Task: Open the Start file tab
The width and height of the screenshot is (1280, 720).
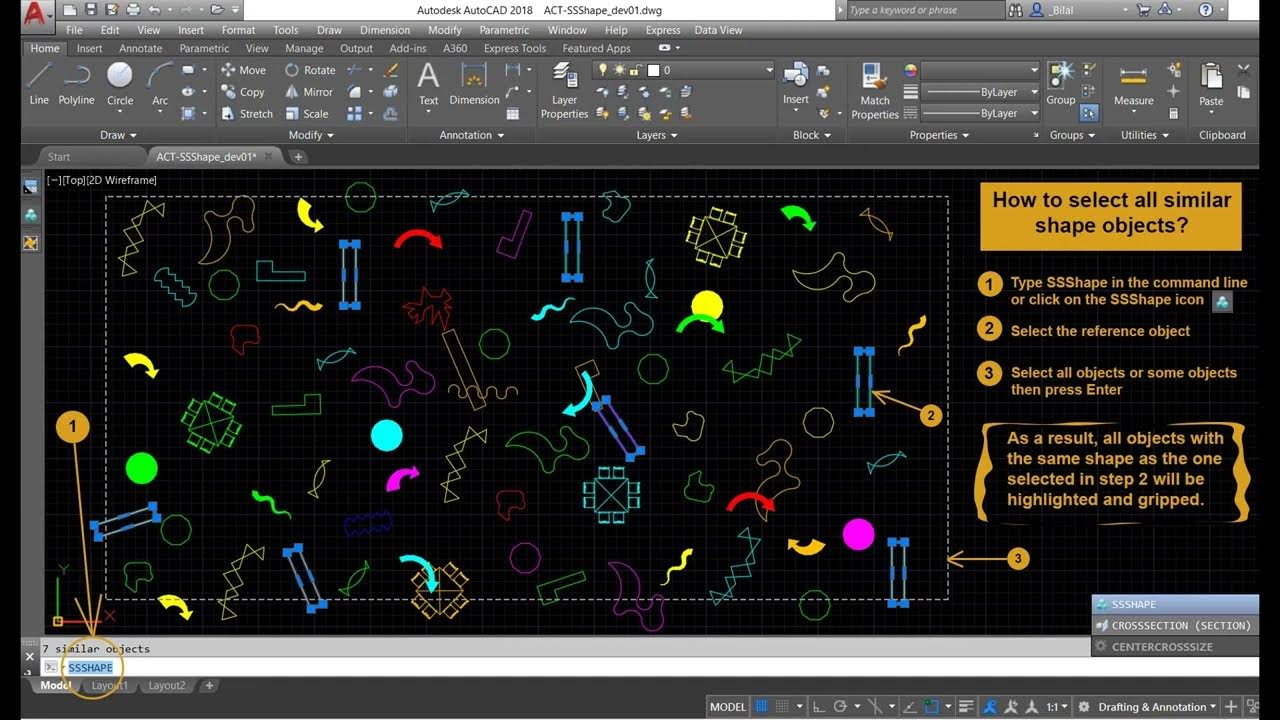Action: click(x=59, y=157)
